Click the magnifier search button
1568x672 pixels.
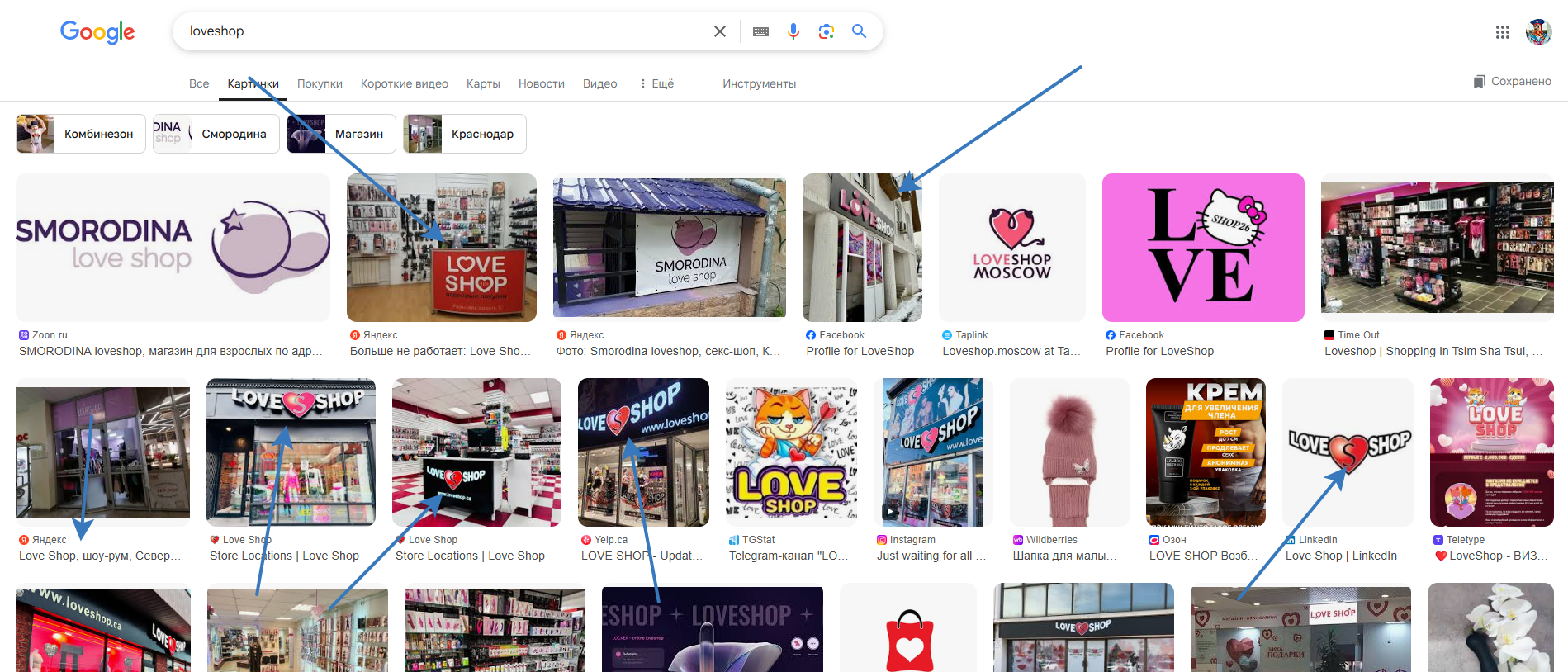coord(860,31)
